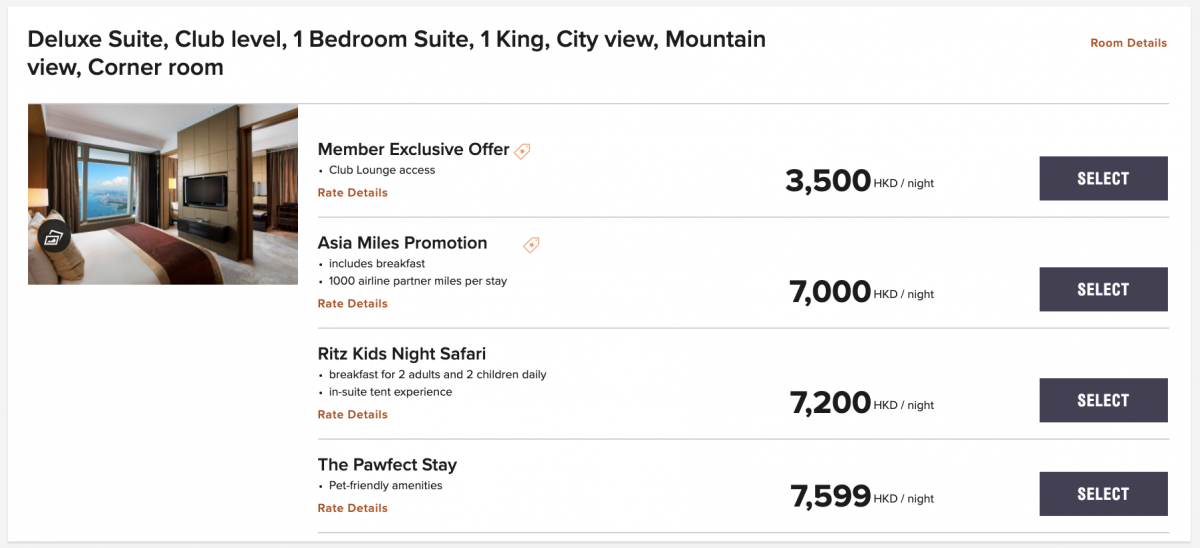Viewport: 1200px width, 548px height.
Task: Click the Member Exclusive Offer rate title
Action: pos(413,150)
